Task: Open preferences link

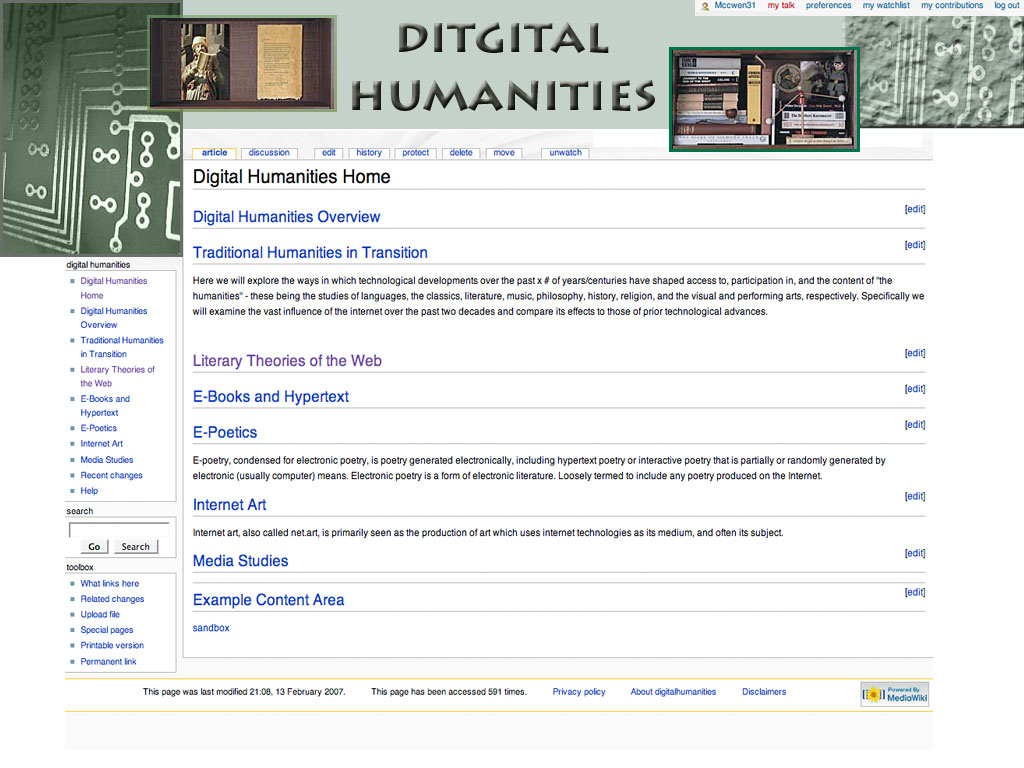Action: pyautogui.click(x=828, y=5)
